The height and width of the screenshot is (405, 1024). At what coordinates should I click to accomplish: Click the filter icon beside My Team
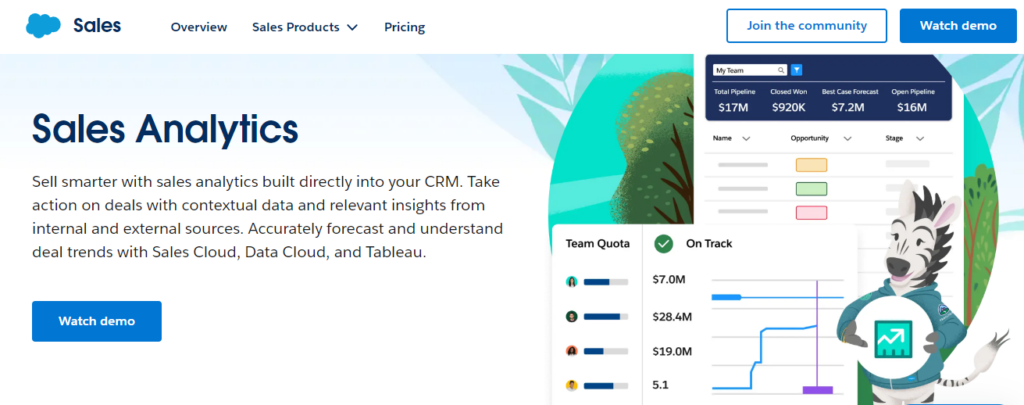796,70
